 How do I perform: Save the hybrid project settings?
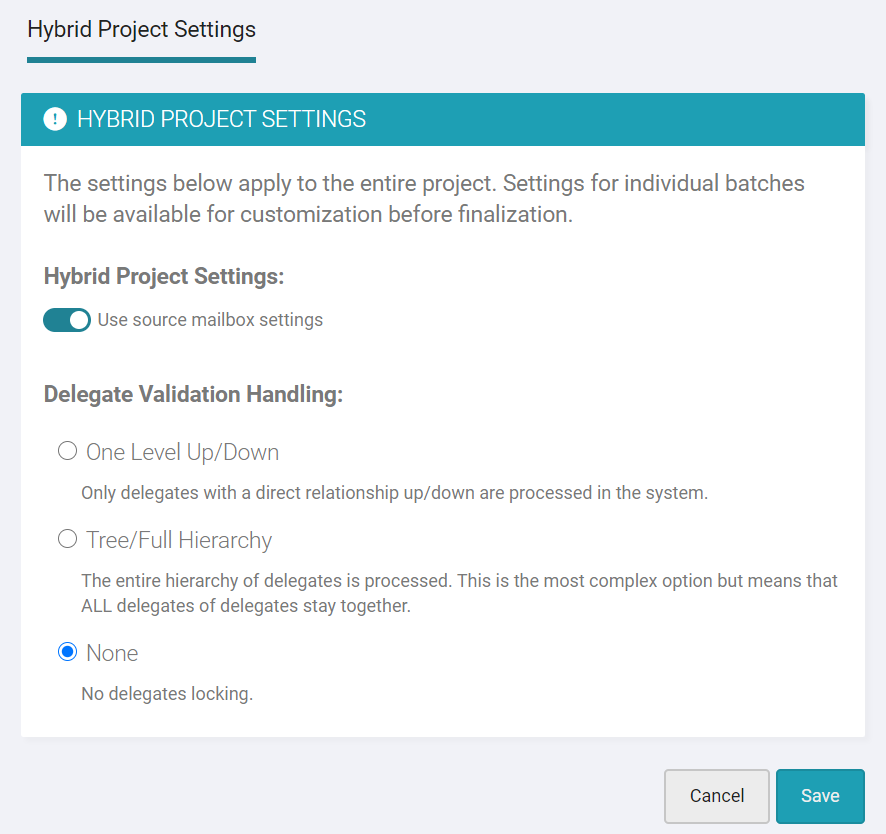[820, 796]
